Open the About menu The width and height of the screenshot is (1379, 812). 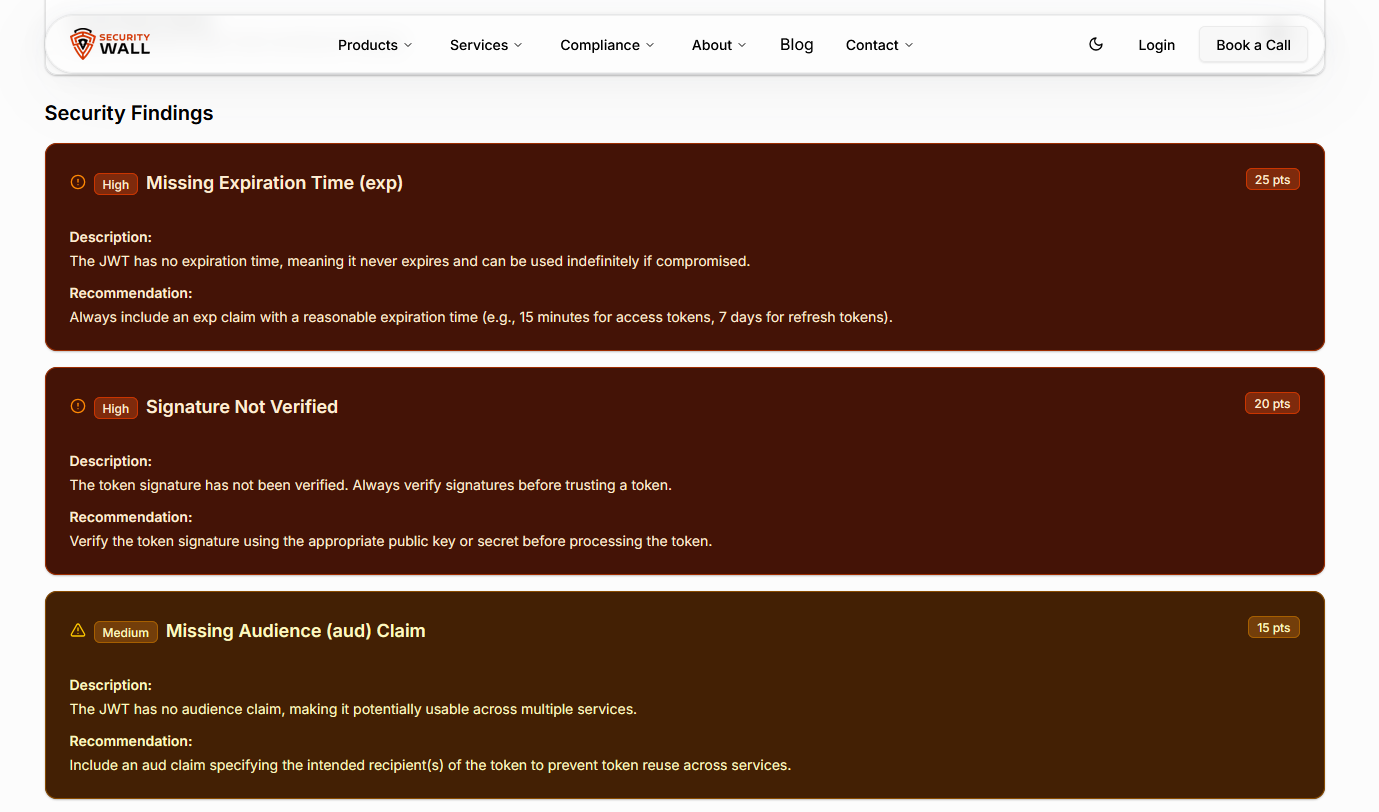coord(719,45)
